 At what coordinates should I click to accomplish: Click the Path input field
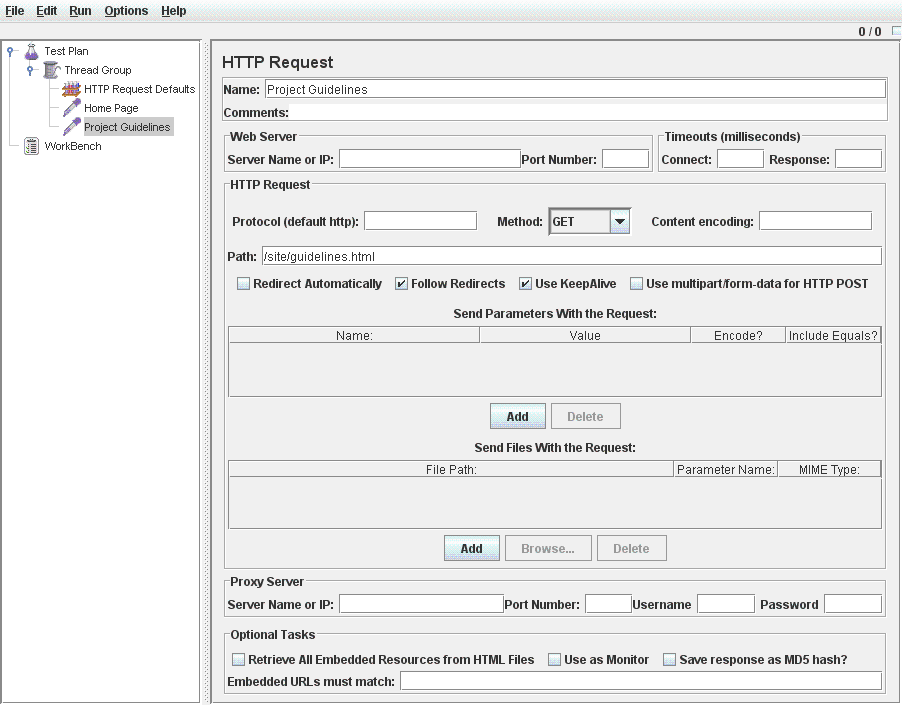tap(571, 256)
